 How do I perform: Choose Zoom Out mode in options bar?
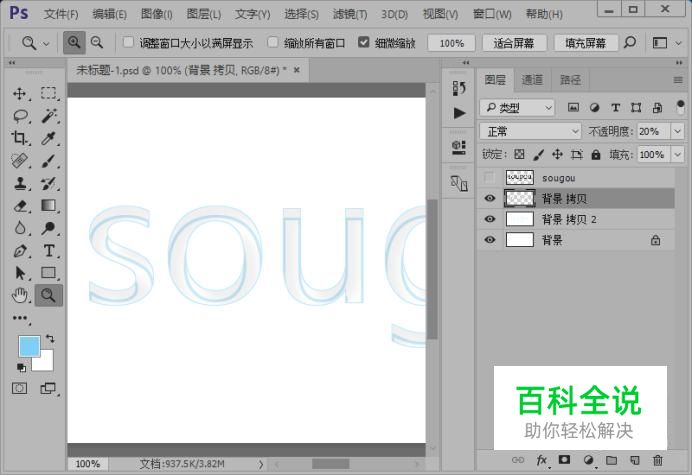pyautogui.click(x=97, y=42)
